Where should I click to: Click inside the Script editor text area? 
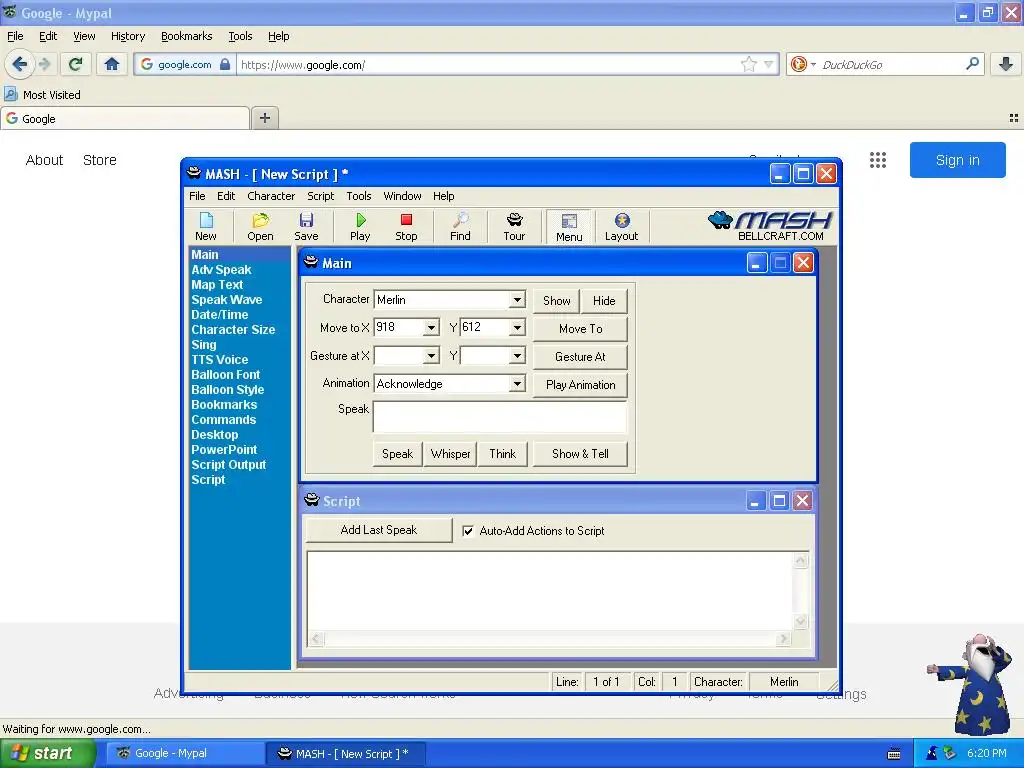(550, 592)
